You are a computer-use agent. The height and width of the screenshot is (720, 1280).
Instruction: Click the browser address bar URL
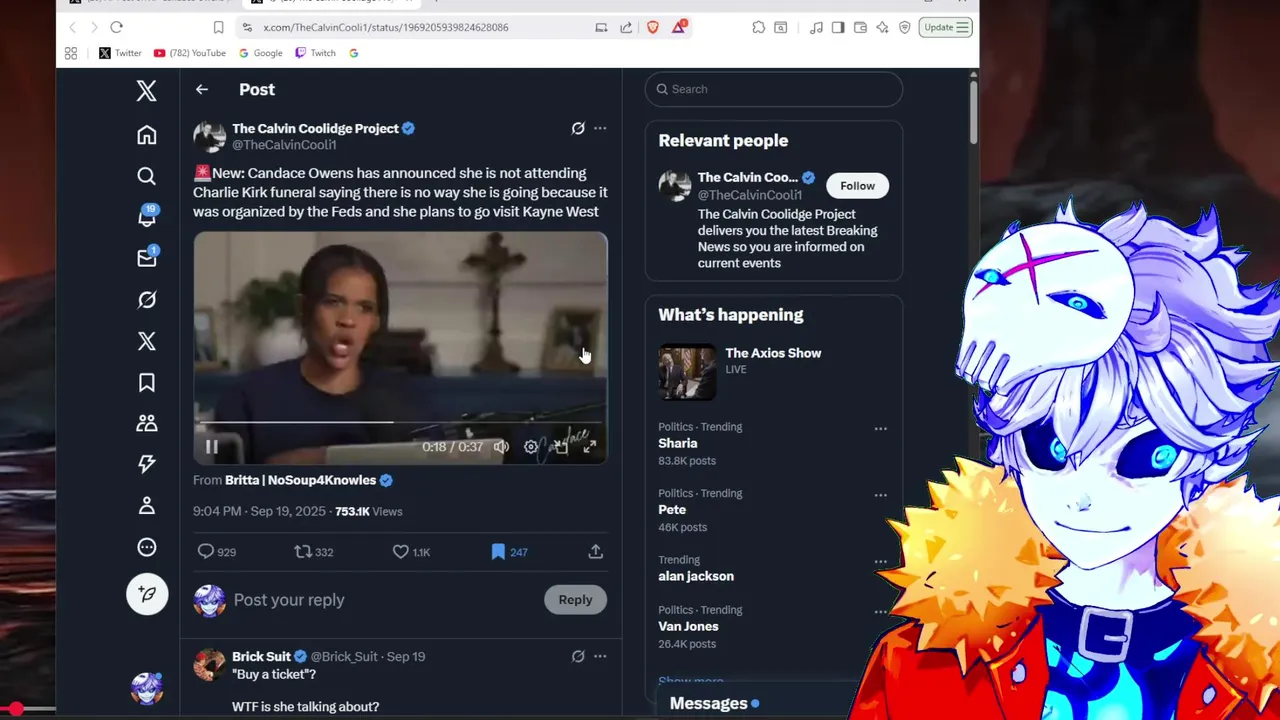pyautogui.click(x=385, y=27)
